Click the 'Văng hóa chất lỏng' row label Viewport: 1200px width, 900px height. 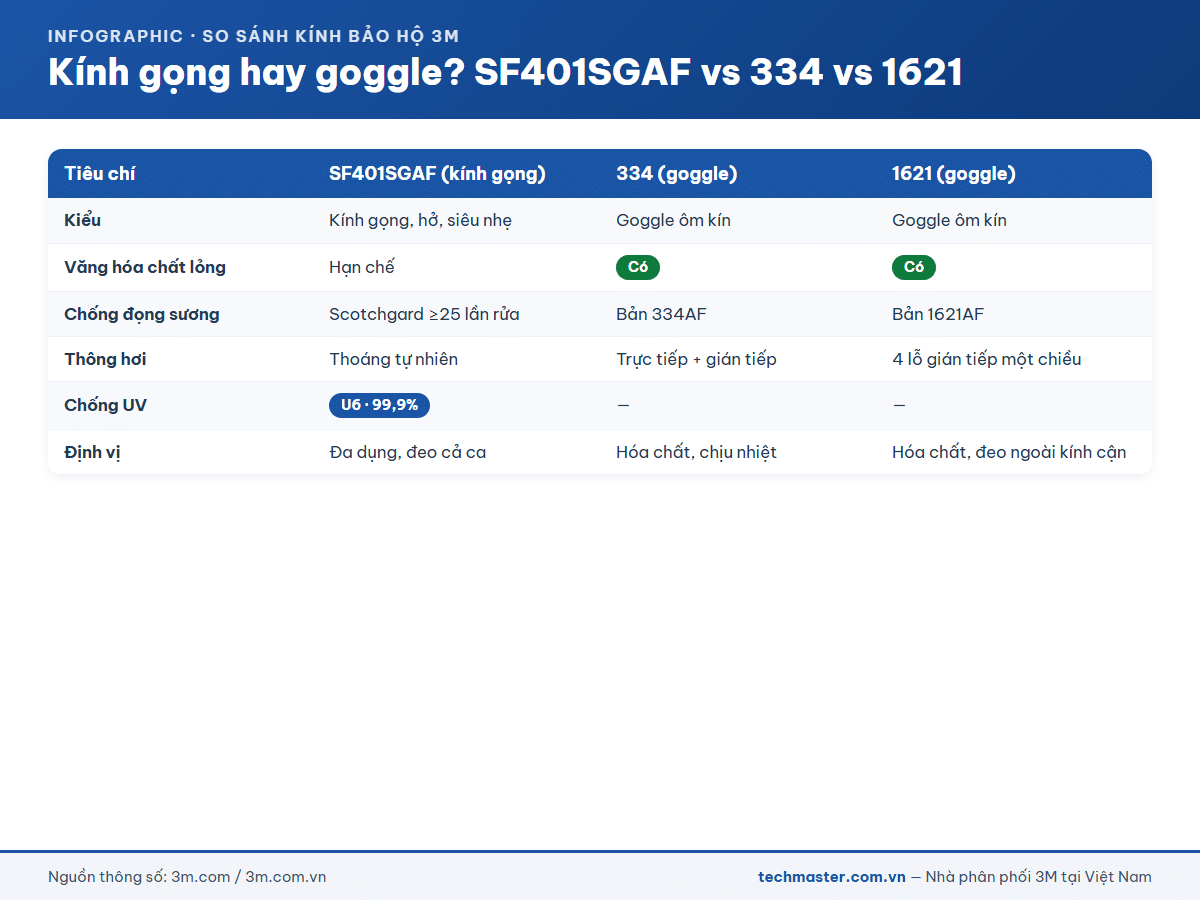pyautogui.click(x=145, y=267)
